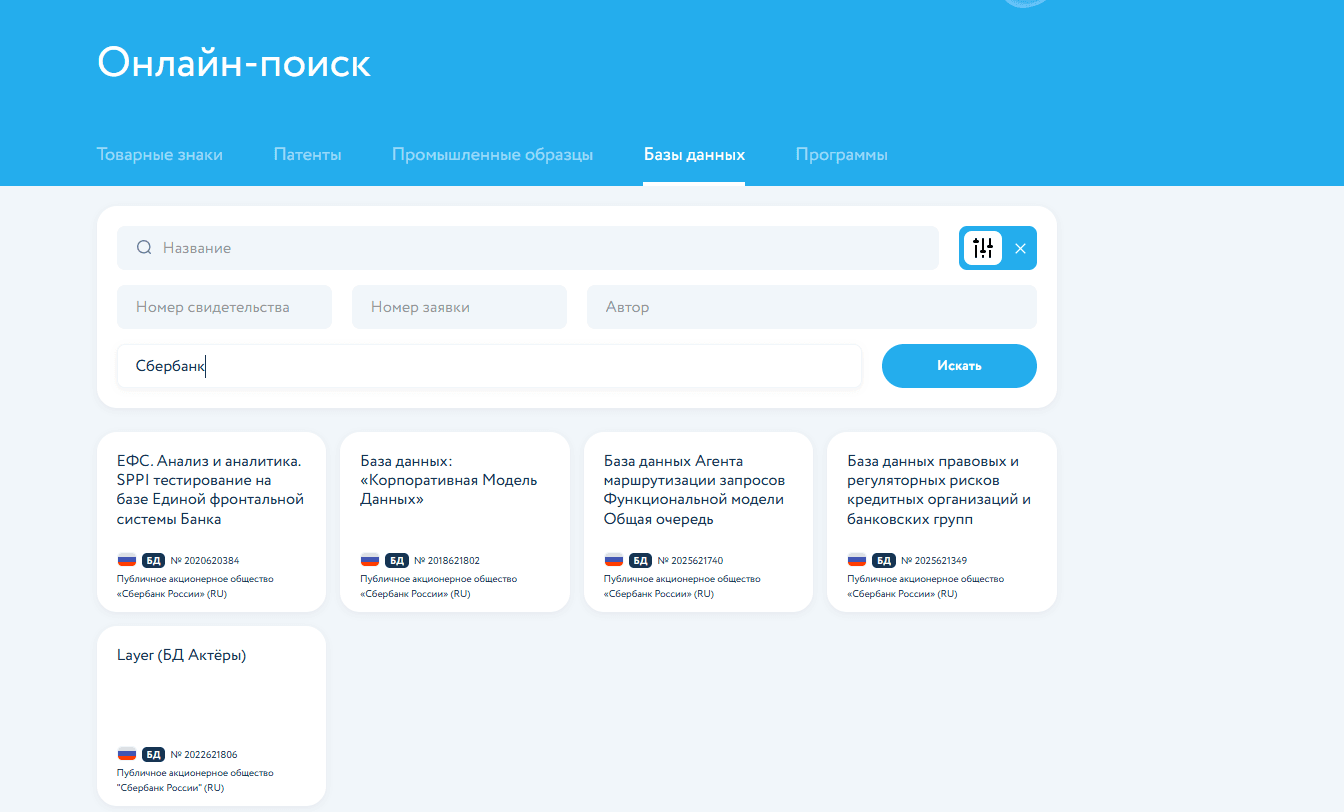Focus the Автор input field
This screenshot has width=1344, height=812.
[811, 307]
